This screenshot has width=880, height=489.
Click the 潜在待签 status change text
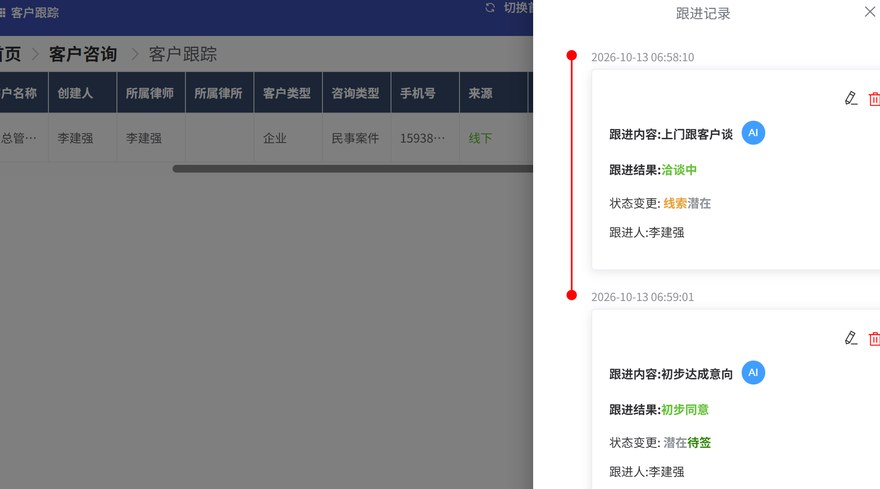coord(687,443)
